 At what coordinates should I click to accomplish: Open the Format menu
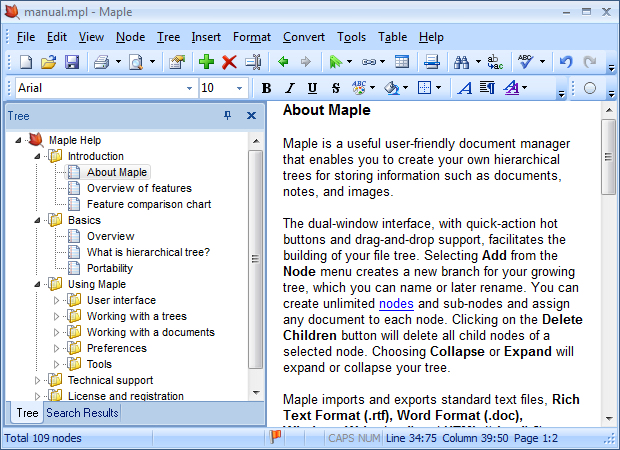click(x=252, y=37)
